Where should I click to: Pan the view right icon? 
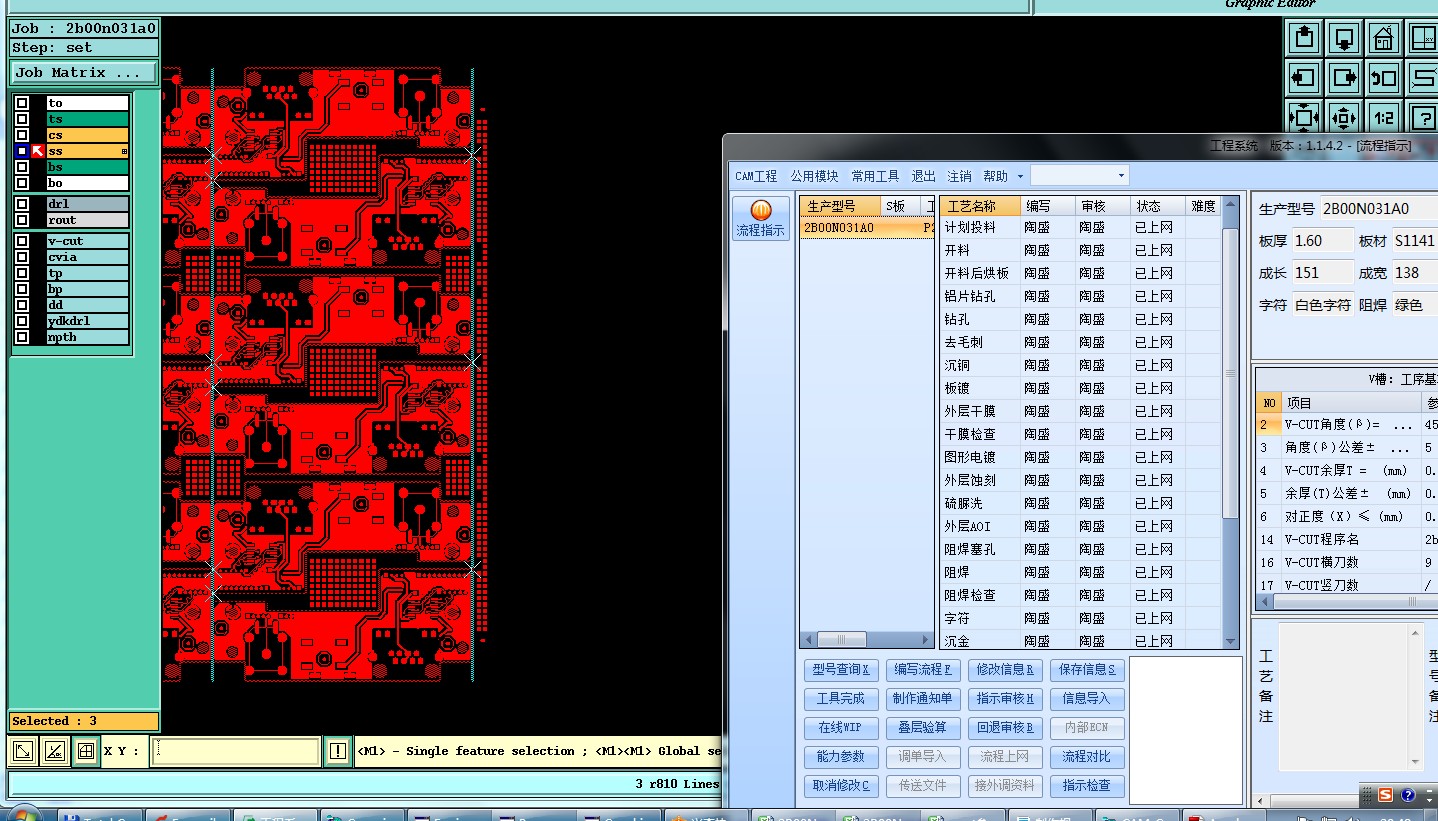1344,77
